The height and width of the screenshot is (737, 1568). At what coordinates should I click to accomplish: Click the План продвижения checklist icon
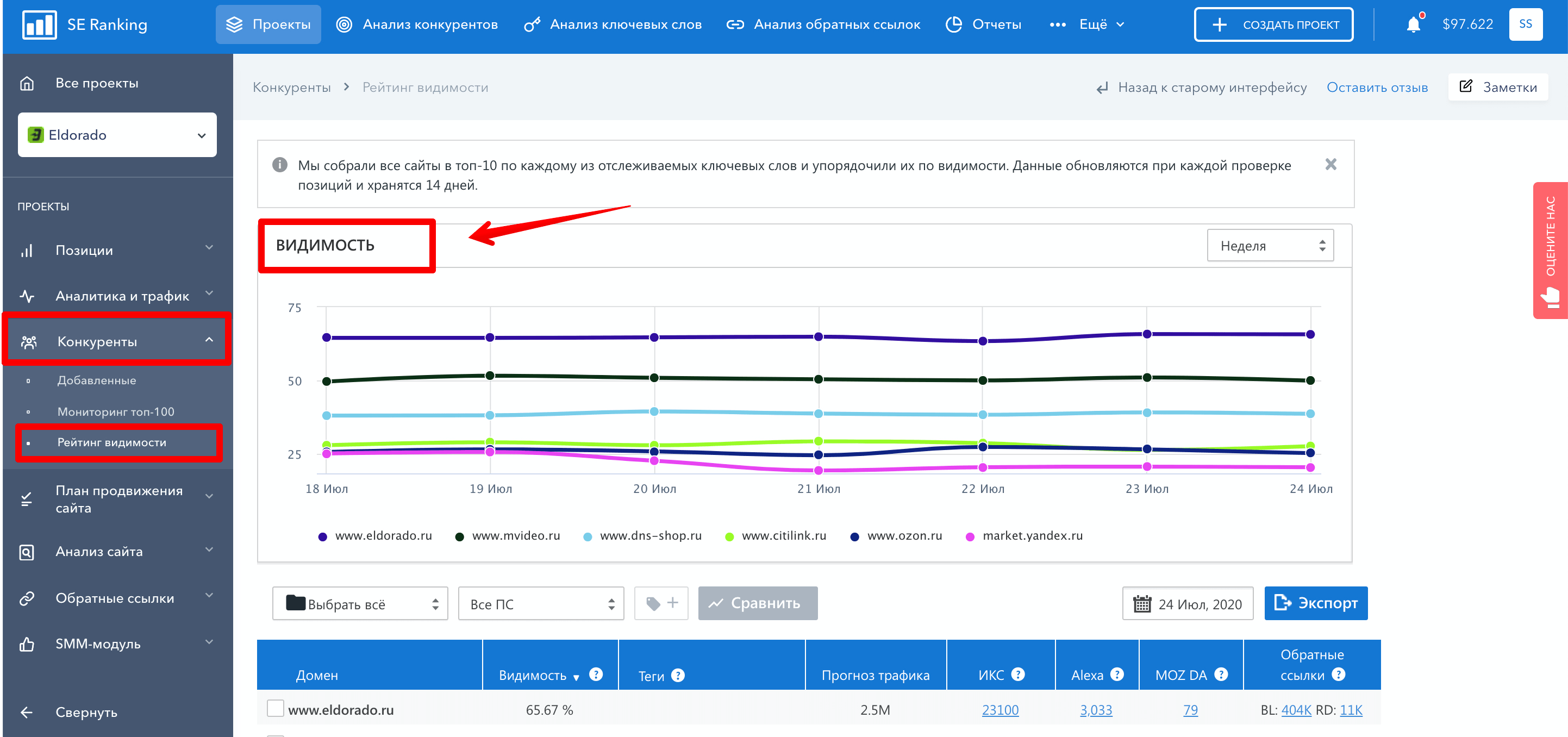(x=27, y=499)
